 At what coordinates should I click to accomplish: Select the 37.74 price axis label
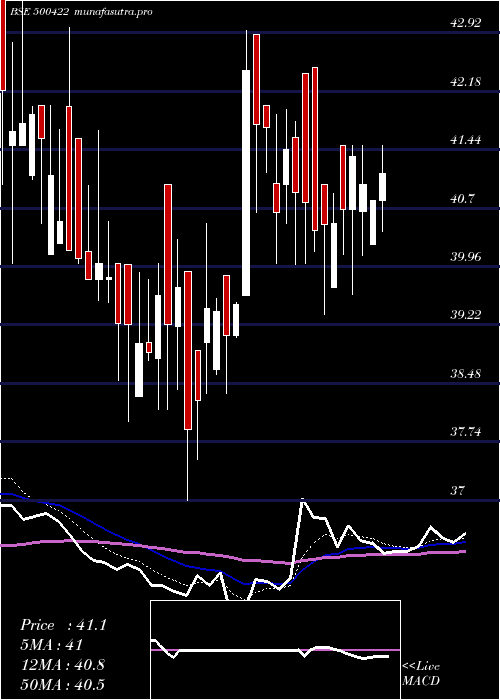(466, 432)
